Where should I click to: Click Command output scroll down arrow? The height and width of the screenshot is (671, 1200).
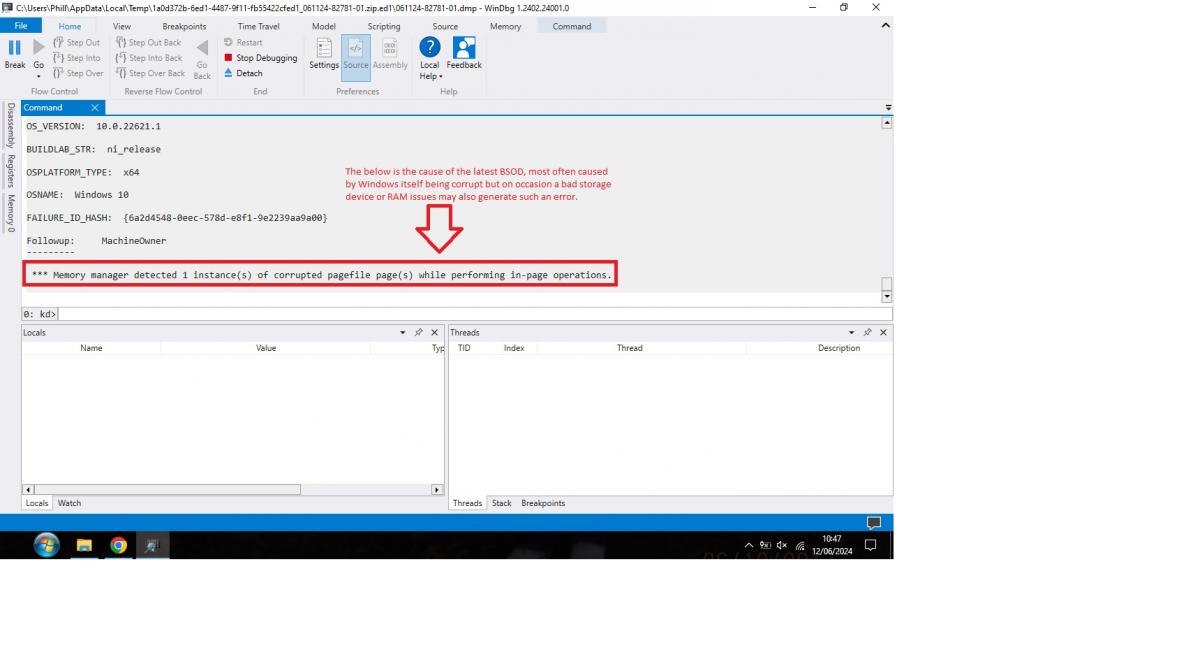click(886, 296)
